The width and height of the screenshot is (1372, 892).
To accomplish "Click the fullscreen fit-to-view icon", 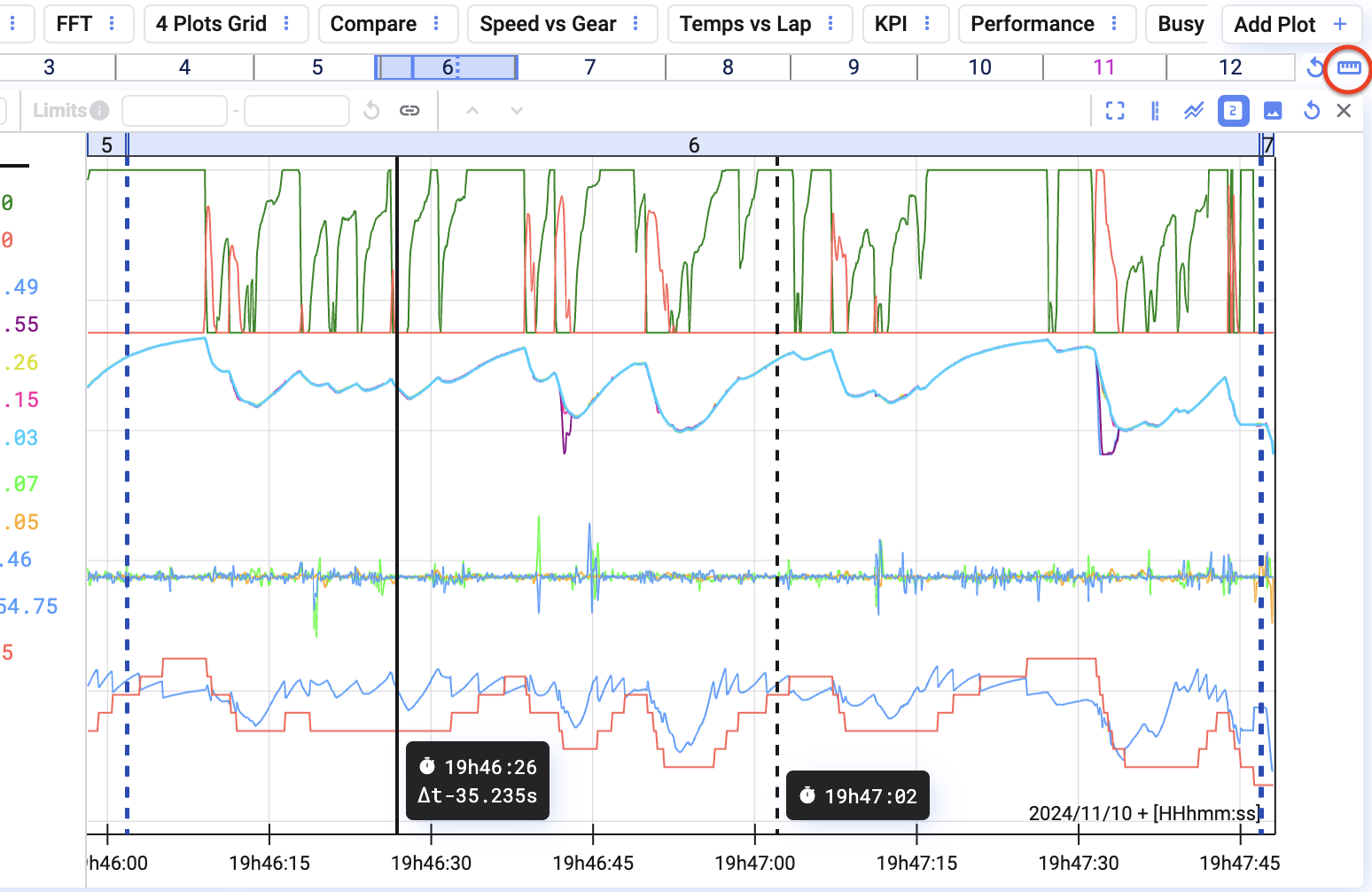I will click(x=1115, y=111).
